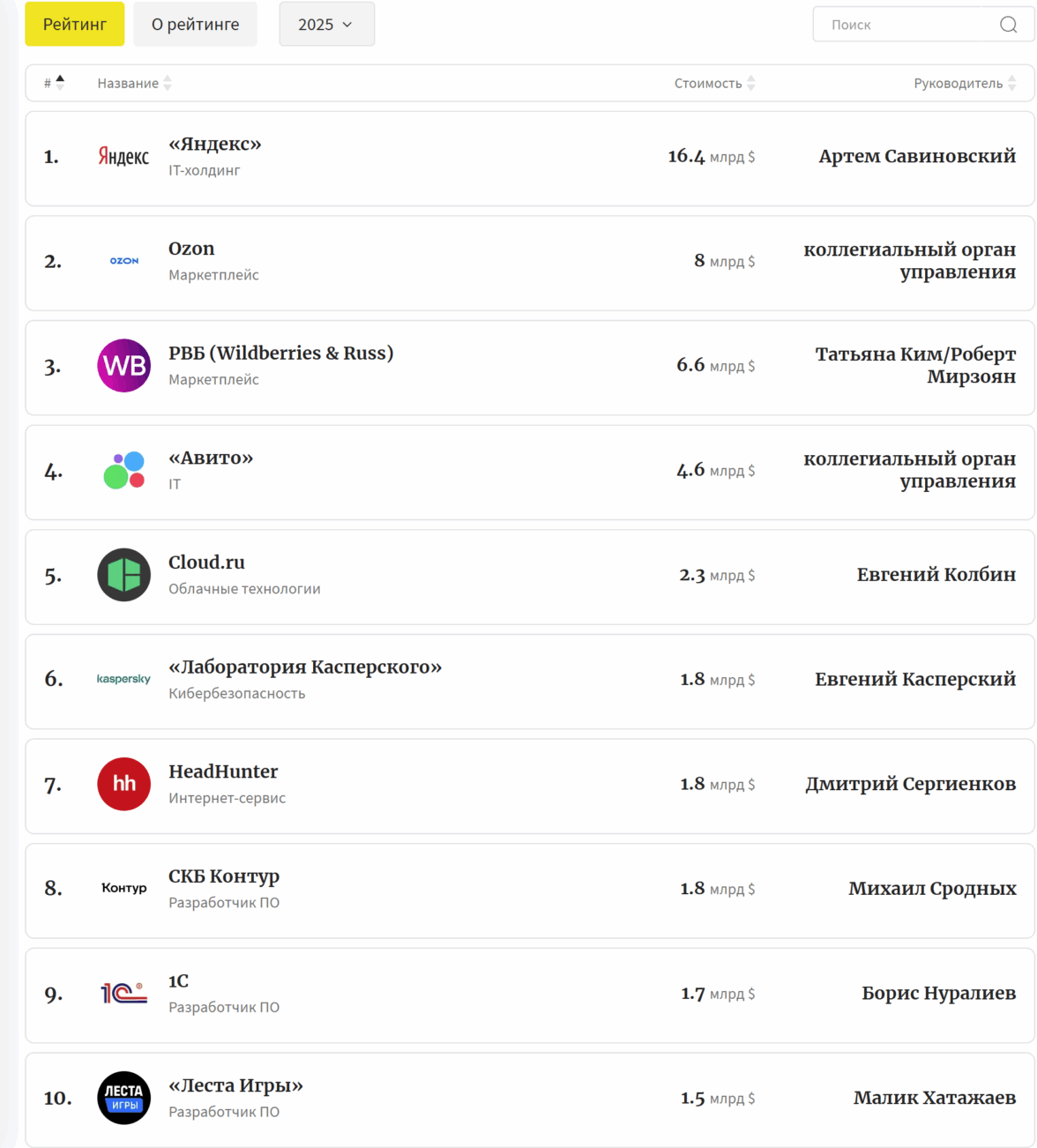Sort the list by Название
Viewport: 1037px width, 1148px height.
click(x=134, y=83)
